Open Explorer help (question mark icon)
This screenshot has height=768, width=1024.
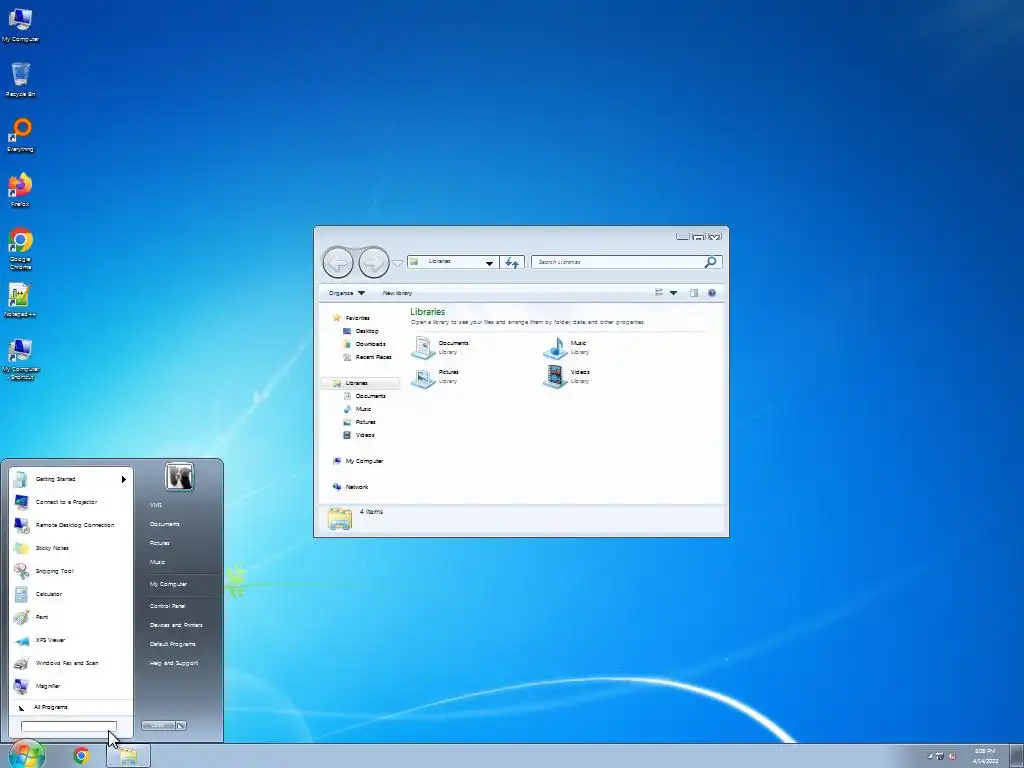point(712,293)
